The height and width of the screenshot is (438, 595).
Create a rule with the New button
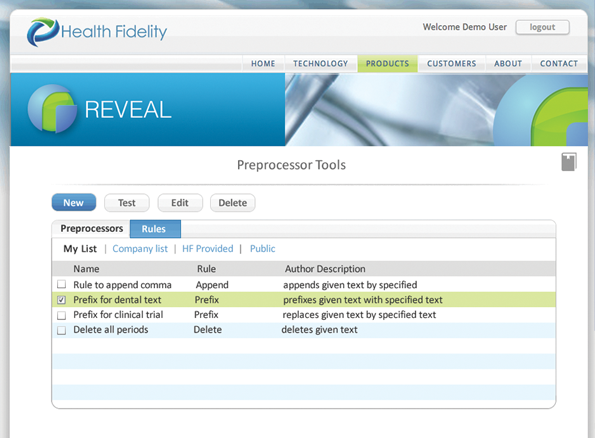pos(74,203)
